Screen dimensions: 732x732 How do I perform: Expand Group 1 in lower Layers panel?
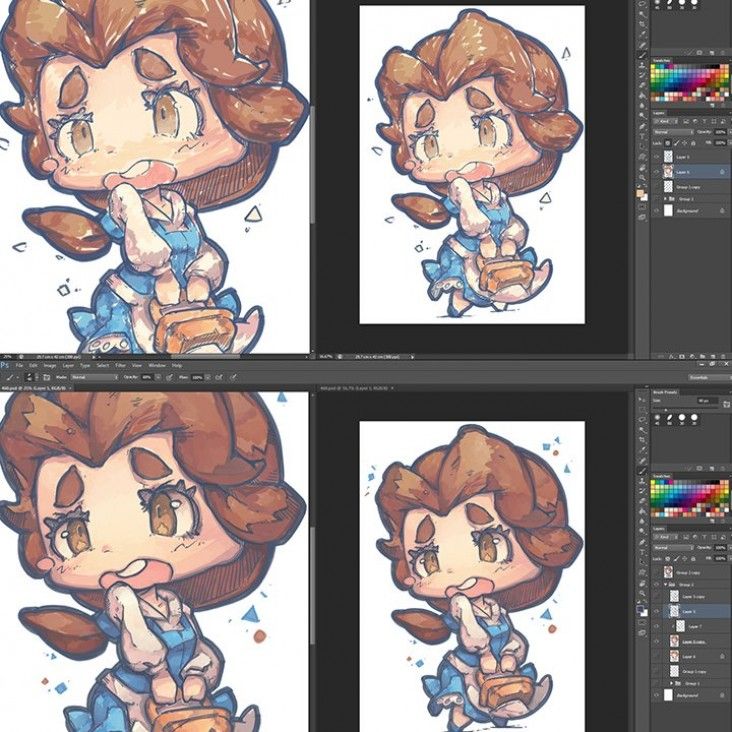(x=671, y=683)
